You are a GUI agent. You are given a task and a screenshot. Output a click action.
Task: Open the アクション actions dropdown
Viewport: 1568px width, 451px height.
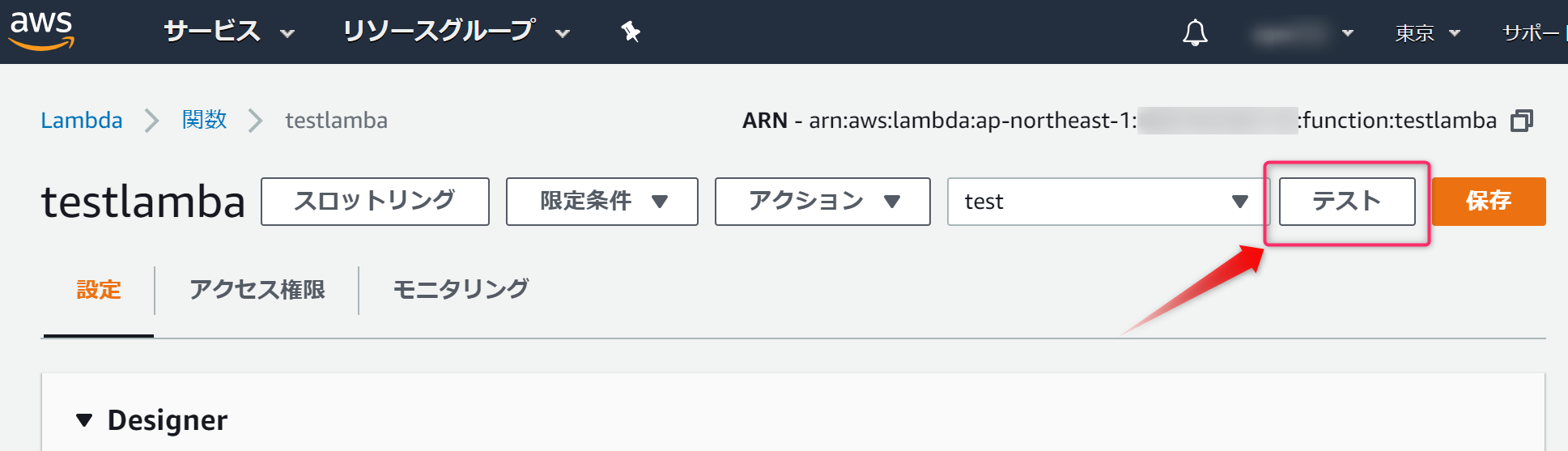pyautogui.click(x=822, y=202)
